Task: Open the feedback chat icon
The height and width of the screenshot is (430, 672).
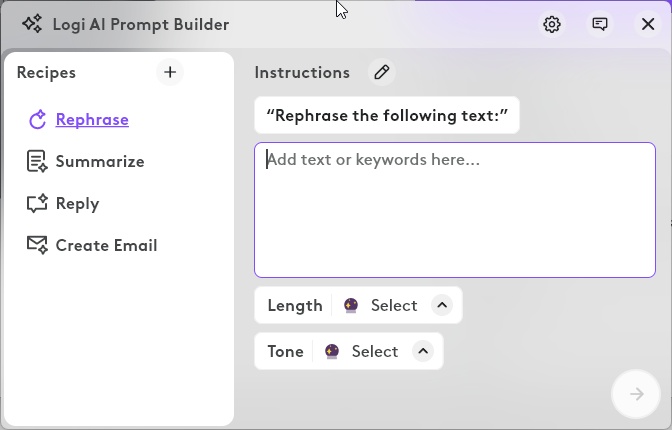Action: click(x=600, y=24)
